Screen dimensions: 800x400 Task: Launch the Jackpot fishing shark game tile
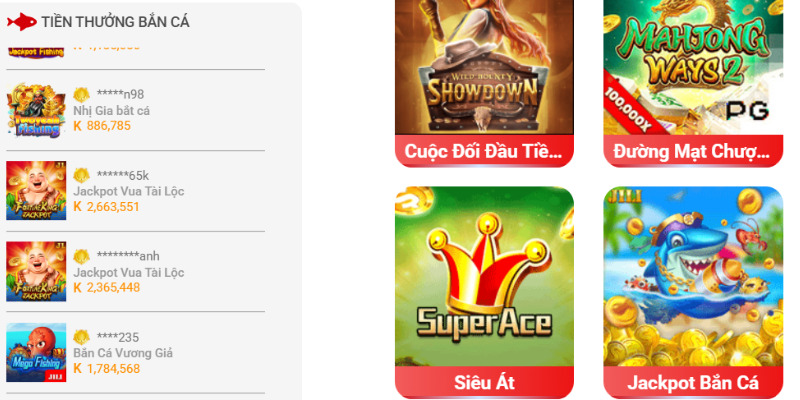pyautogui.click(x=693, y=276)
